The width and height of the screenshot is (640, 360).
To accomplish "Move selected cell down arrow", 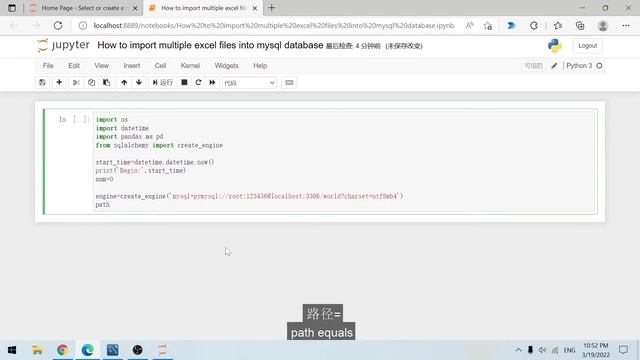I will pyautogui.click(x=139, y=82).
